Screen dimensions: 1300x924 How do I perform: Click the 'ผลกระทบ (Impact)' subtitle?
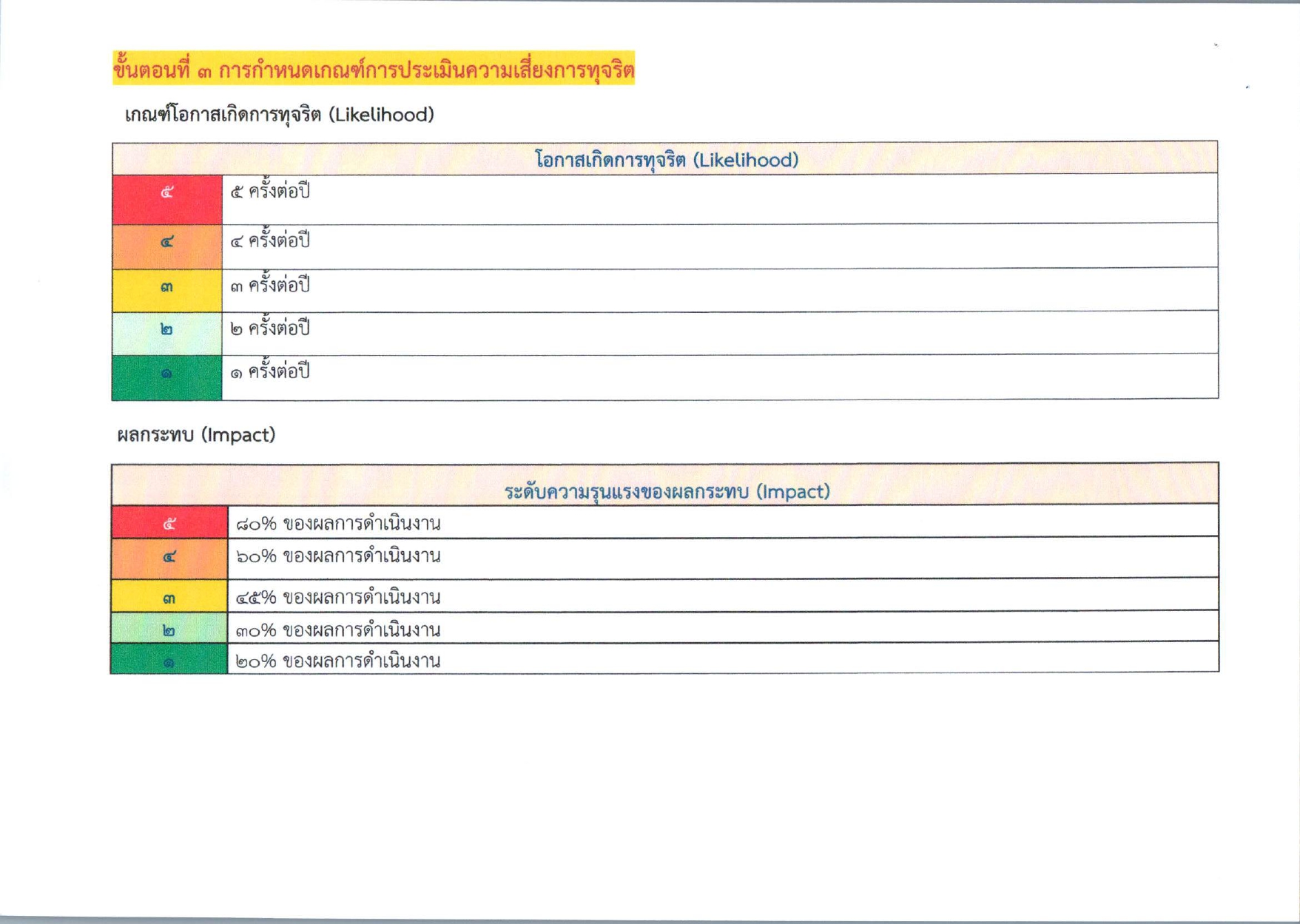pyautogui.click(x=196, y=435)
